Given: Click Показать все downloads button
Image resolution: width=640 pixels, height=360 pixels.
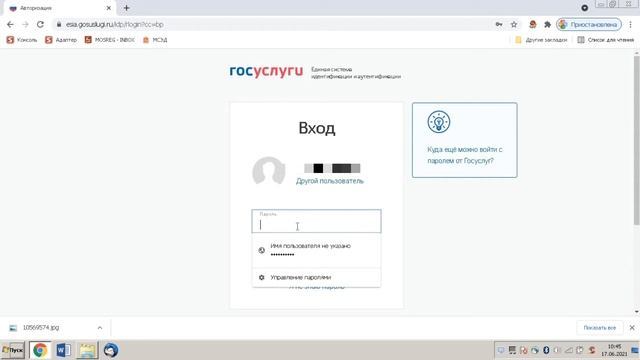Looking at the screenshot, I should pyautogui.click(x=600, y=328).
